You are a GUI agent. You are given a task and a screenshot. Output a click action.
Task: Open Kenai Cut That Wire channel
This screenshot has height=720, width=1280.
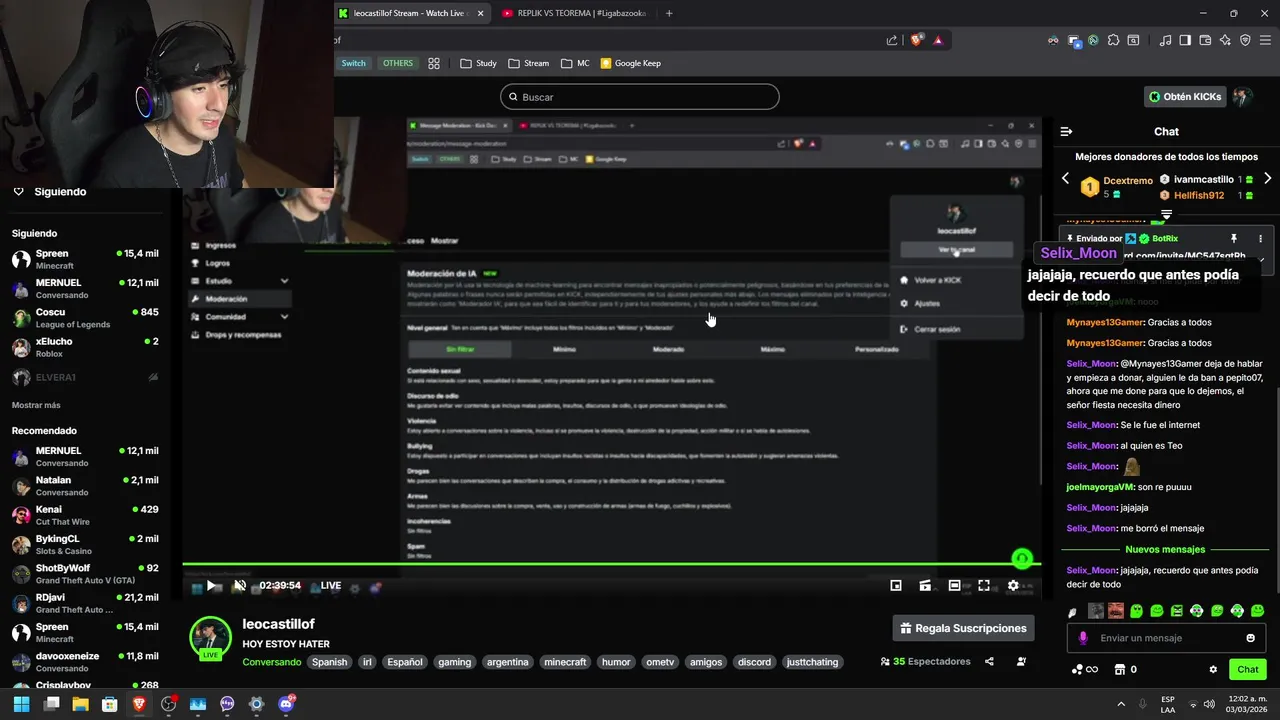(x=85, y=515)
